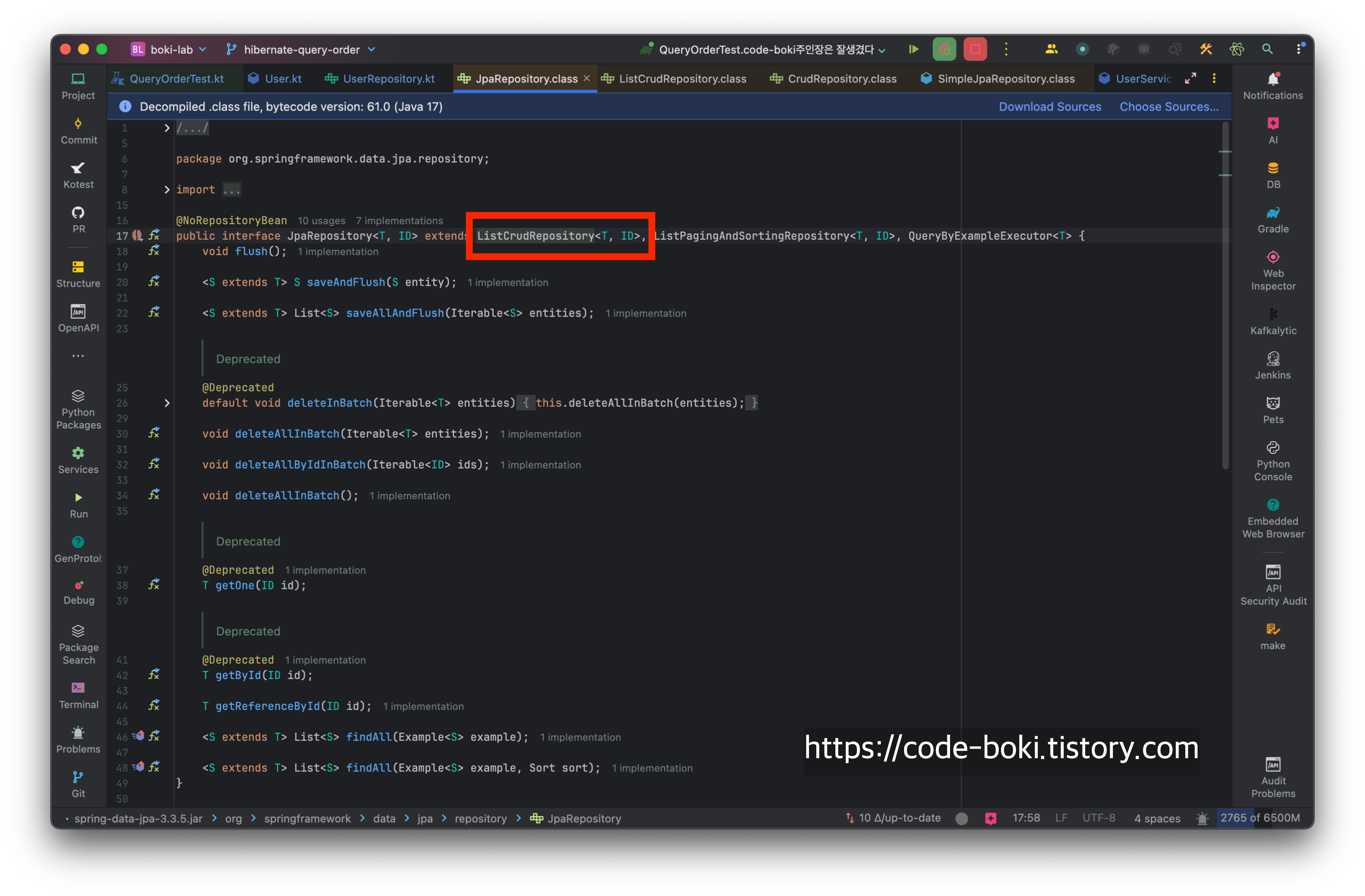Image resolution: width=1365 pixels, height=896 pixels.
Task: Expand the folded import statements
Action: (167, 190)
